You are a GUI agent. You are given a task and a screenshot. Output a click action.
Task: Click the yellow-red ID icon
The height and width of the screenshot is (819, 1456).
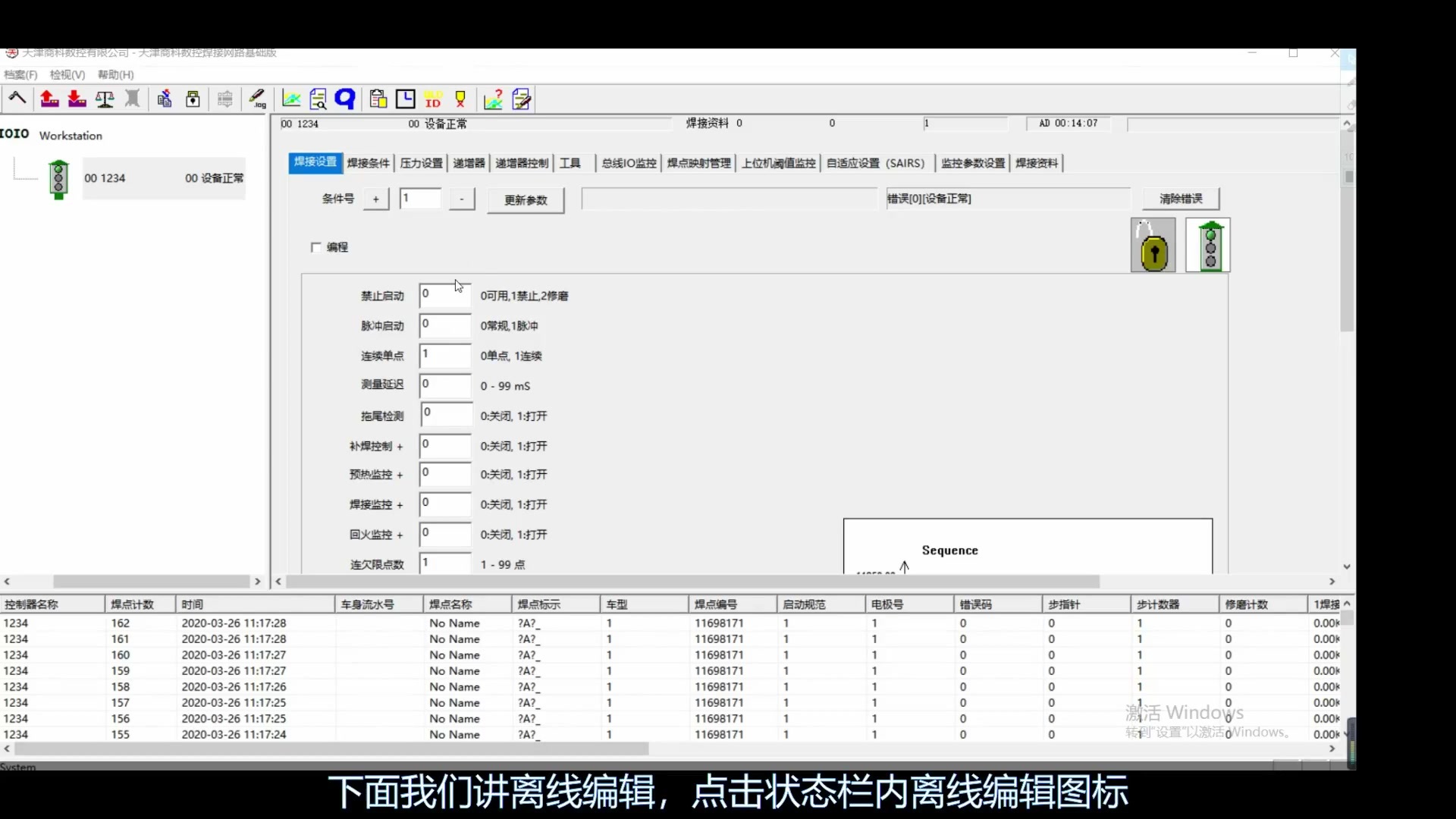433,99
